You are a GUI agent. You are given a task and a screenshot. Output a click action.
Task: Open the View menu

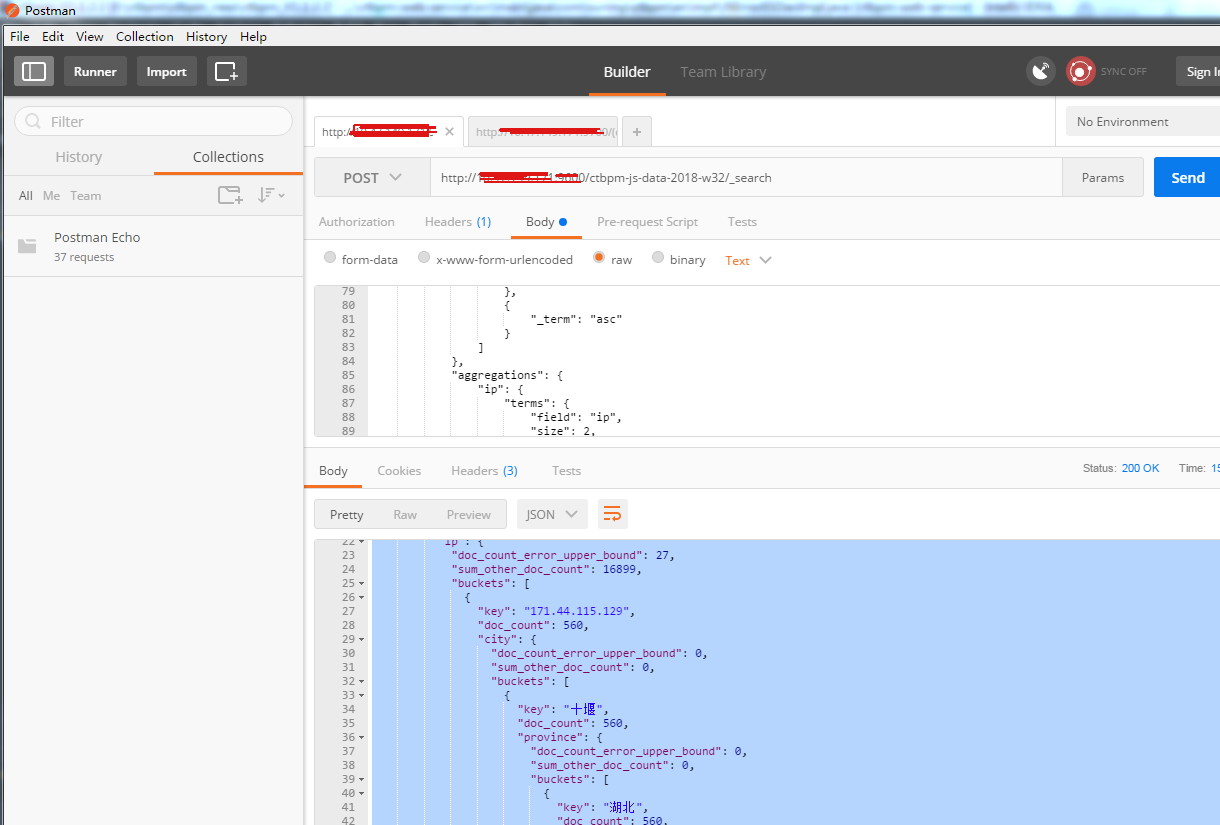[x=89, y=36]
